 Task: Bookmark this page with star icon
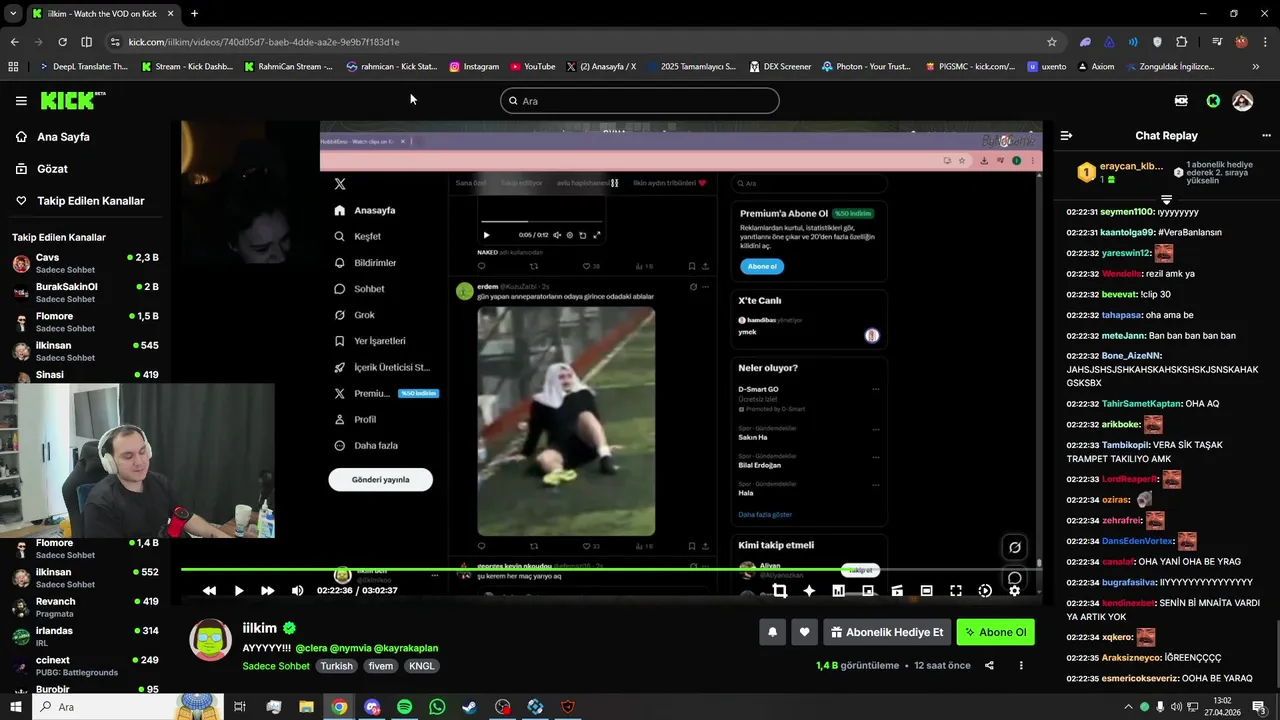pyautogui.click(x=1052, y=42)
